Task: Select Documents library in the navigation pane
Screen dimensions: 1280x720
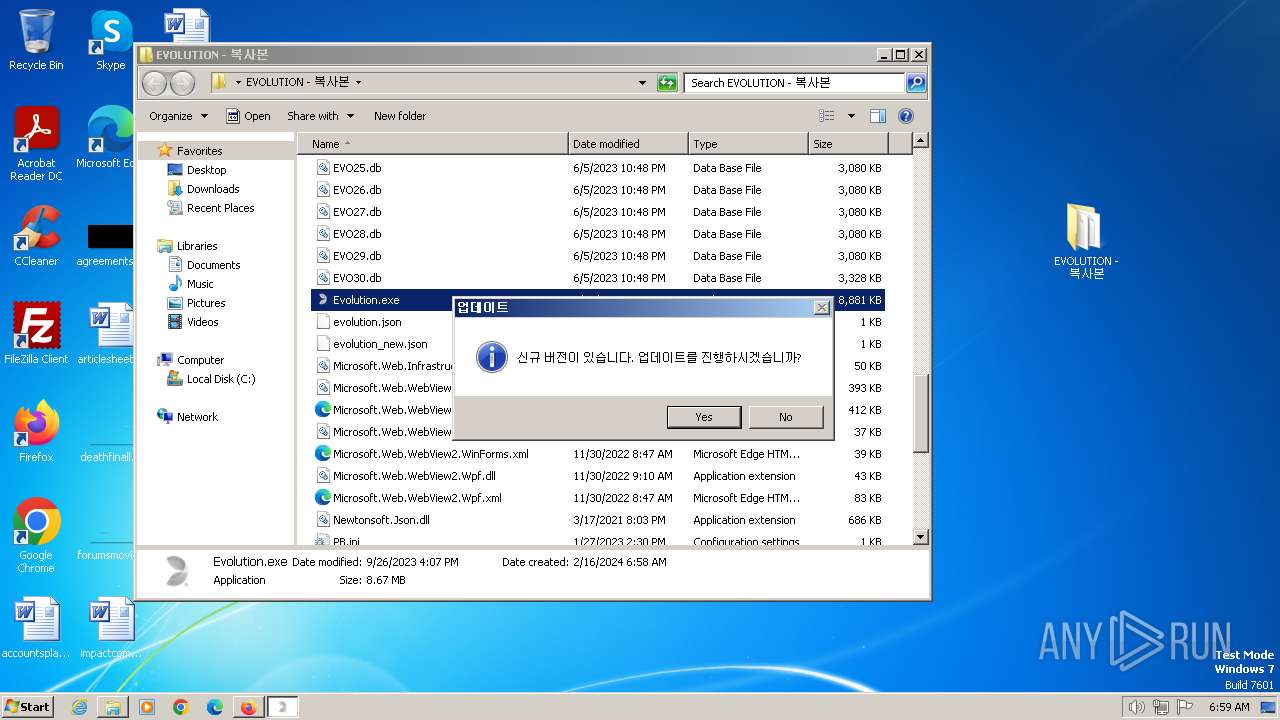Action: click(x=213, y=265)
